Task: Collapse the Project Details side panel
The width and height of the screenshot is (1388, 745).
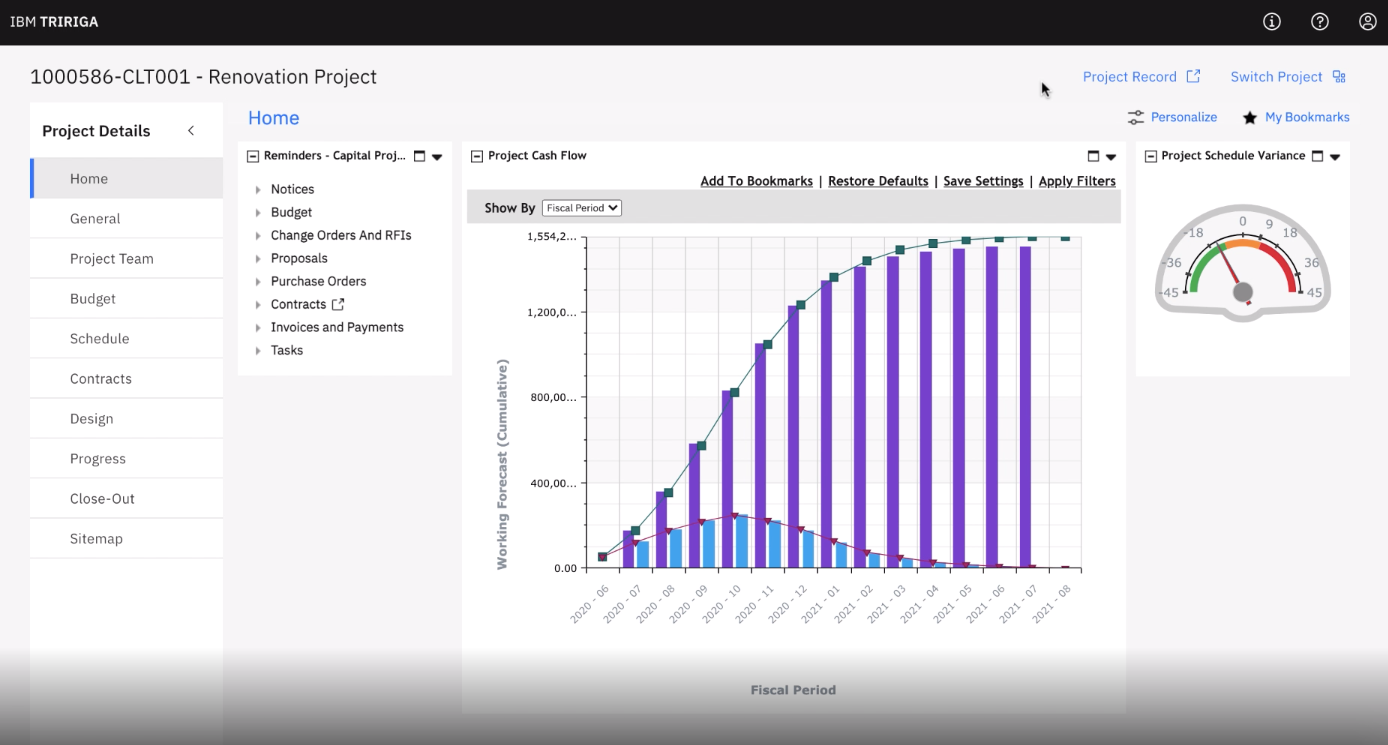Action: click(x=191, y=131)
